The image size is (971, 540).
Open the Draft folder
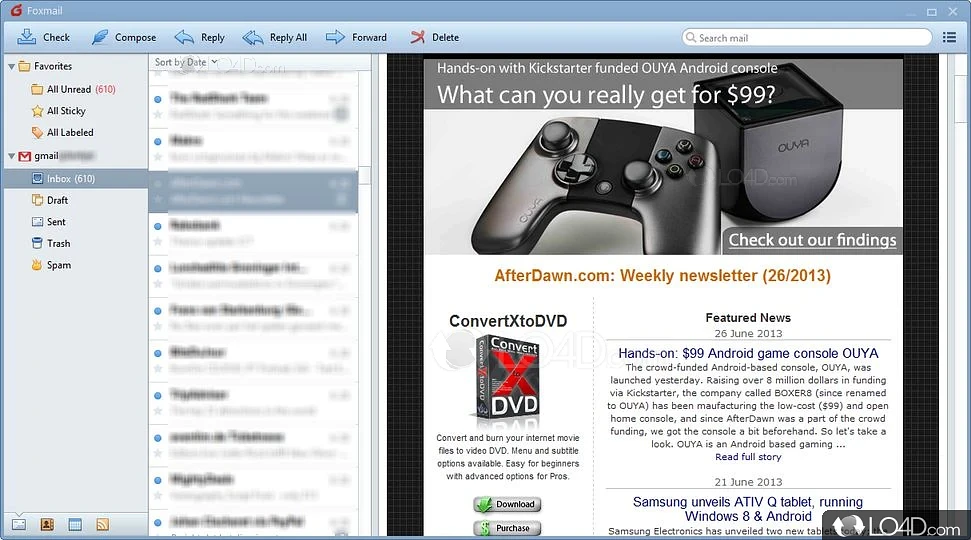[x=50, y=201]
